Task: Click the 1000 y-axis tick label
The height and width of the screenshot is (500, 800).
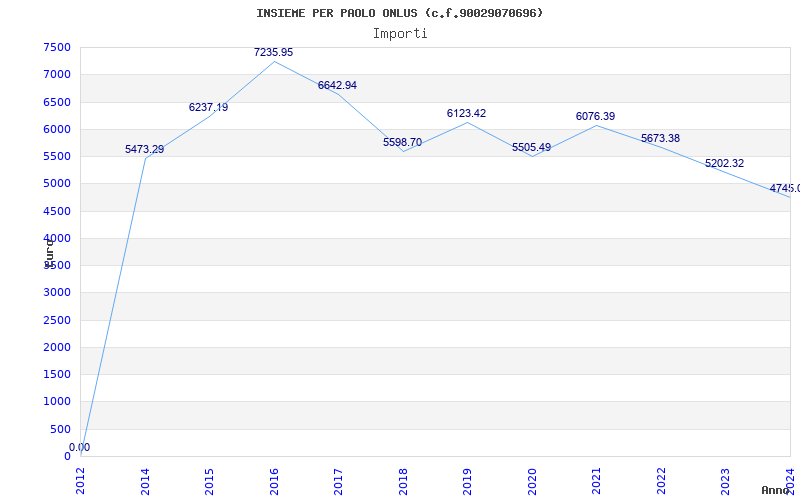Action: [57, 402]
